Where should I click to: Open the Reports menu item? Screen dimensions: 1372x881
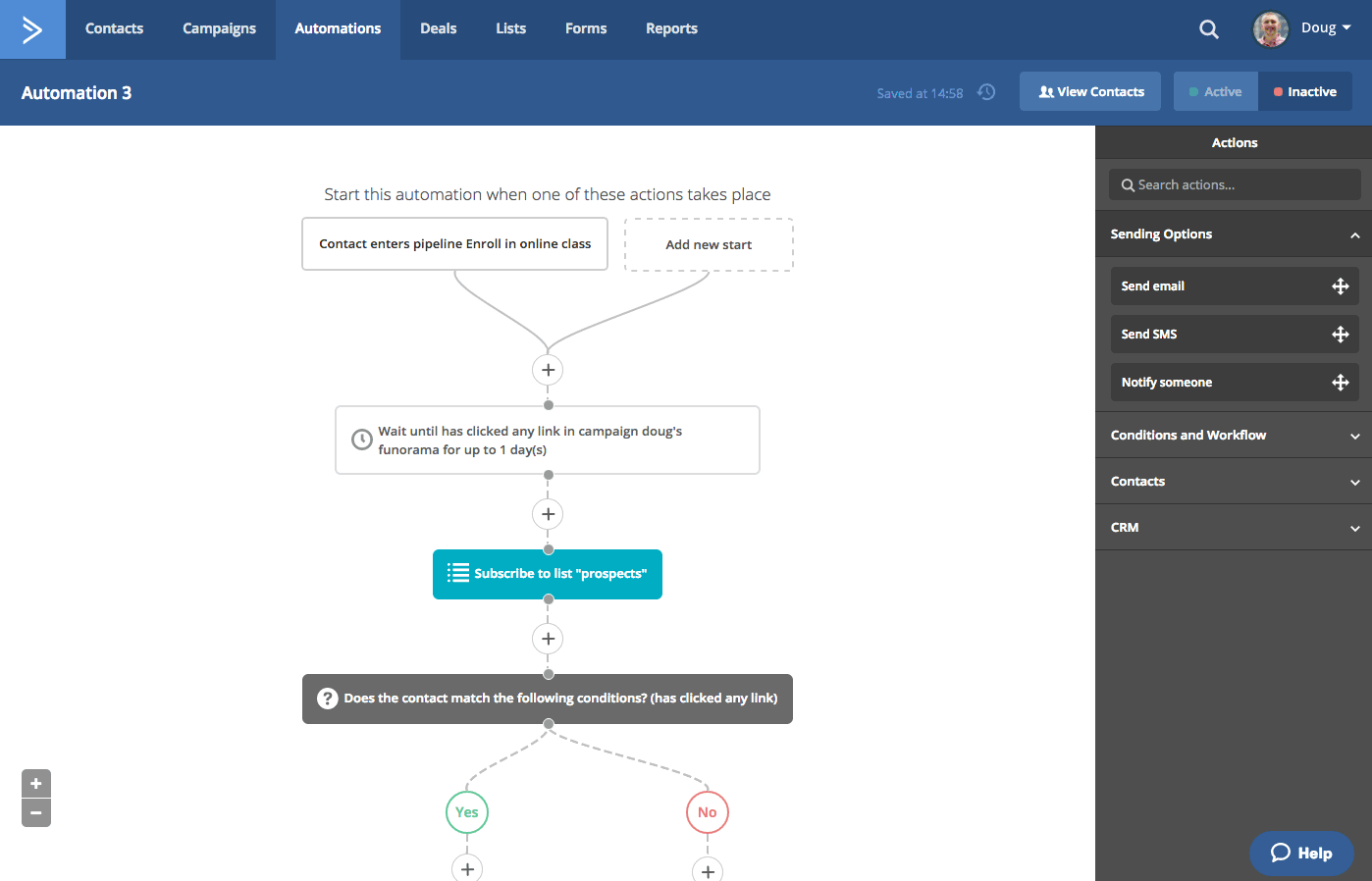671,28
